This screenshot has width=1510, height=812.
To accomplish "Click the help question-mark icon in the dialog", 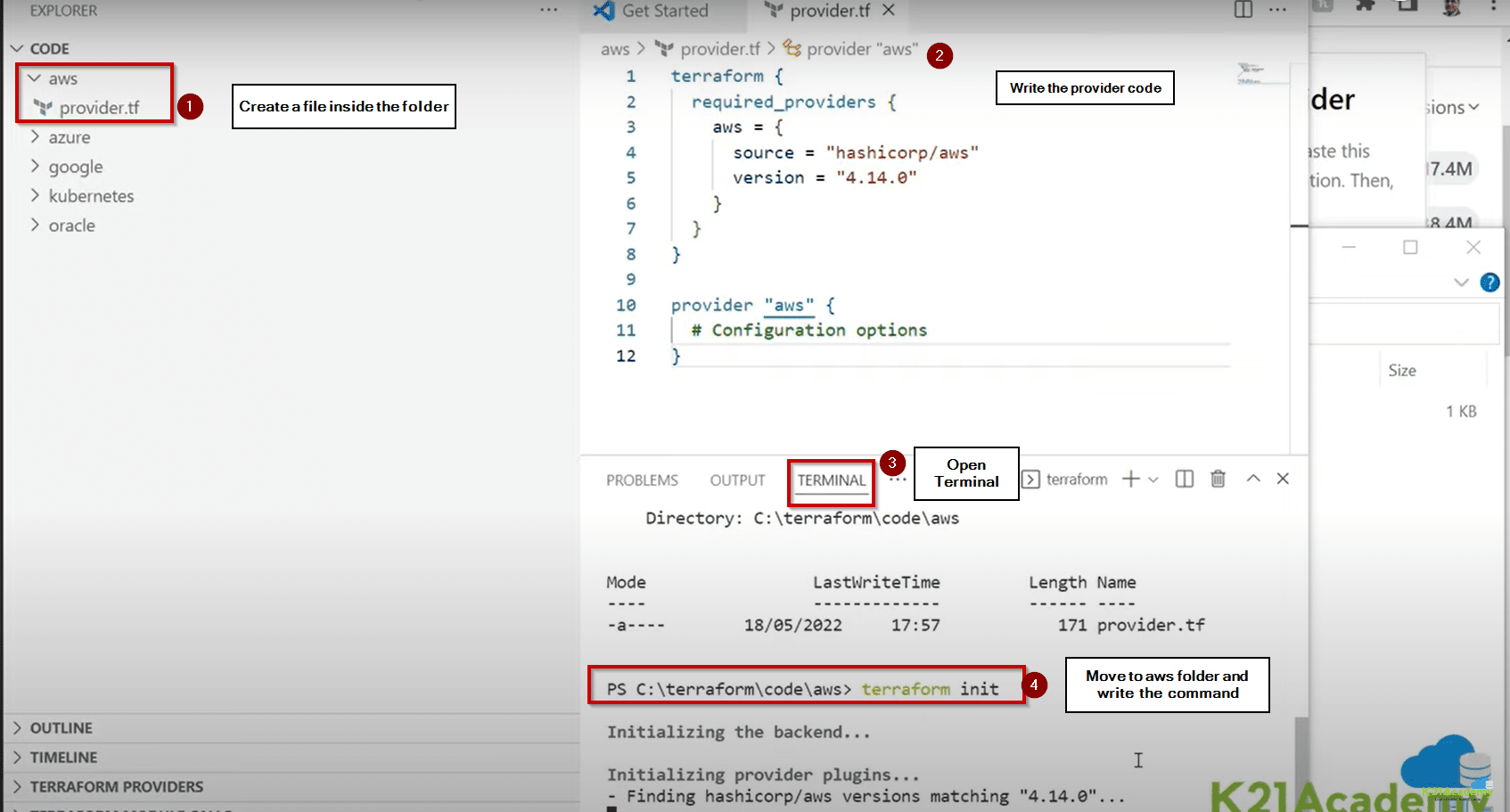I will point(1489,283).
